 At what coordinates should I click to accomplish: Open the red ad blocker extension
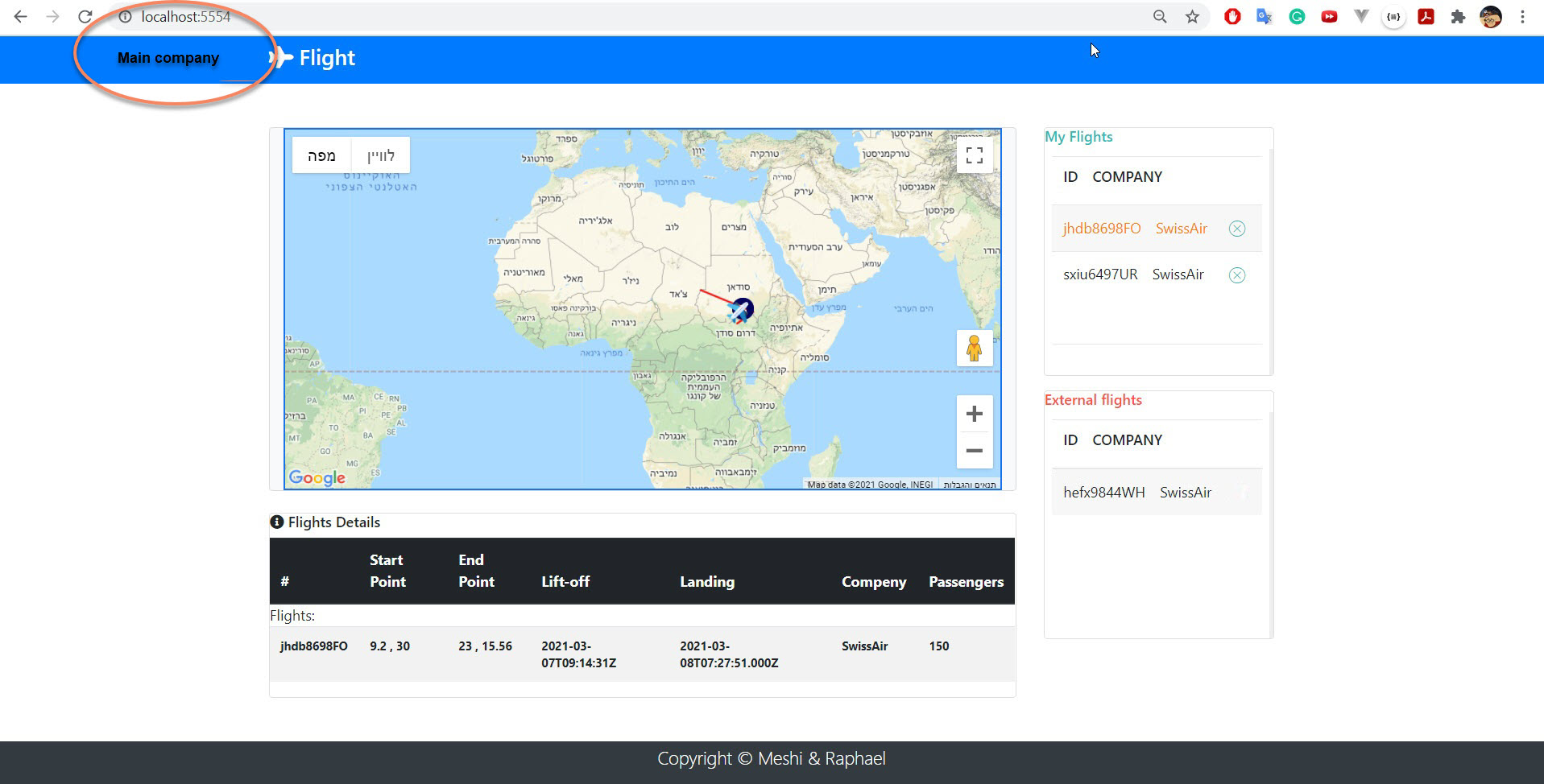click(1232, 16)
